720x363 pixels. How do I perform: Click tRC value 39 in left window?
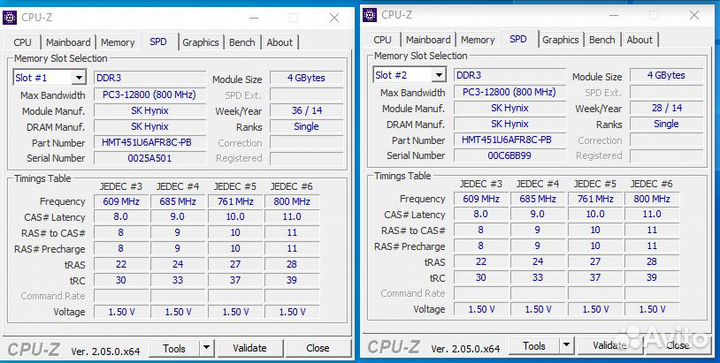click(x=292, y=280)
